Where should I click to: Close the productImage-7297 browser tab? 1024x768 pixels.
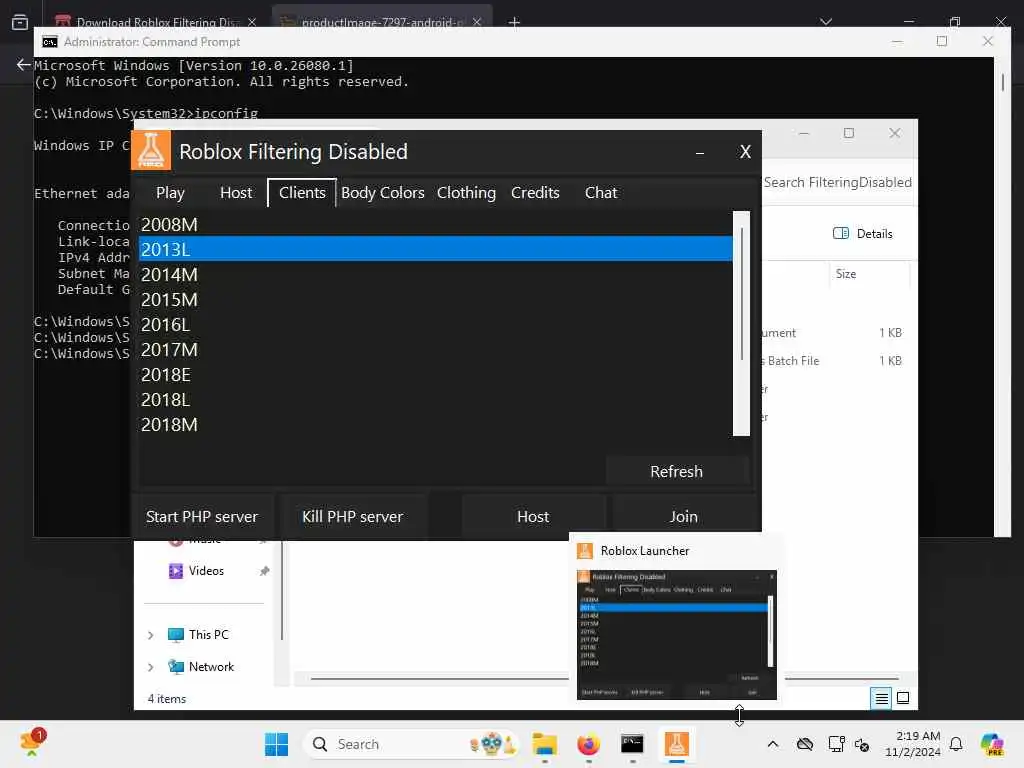(477, 22)
